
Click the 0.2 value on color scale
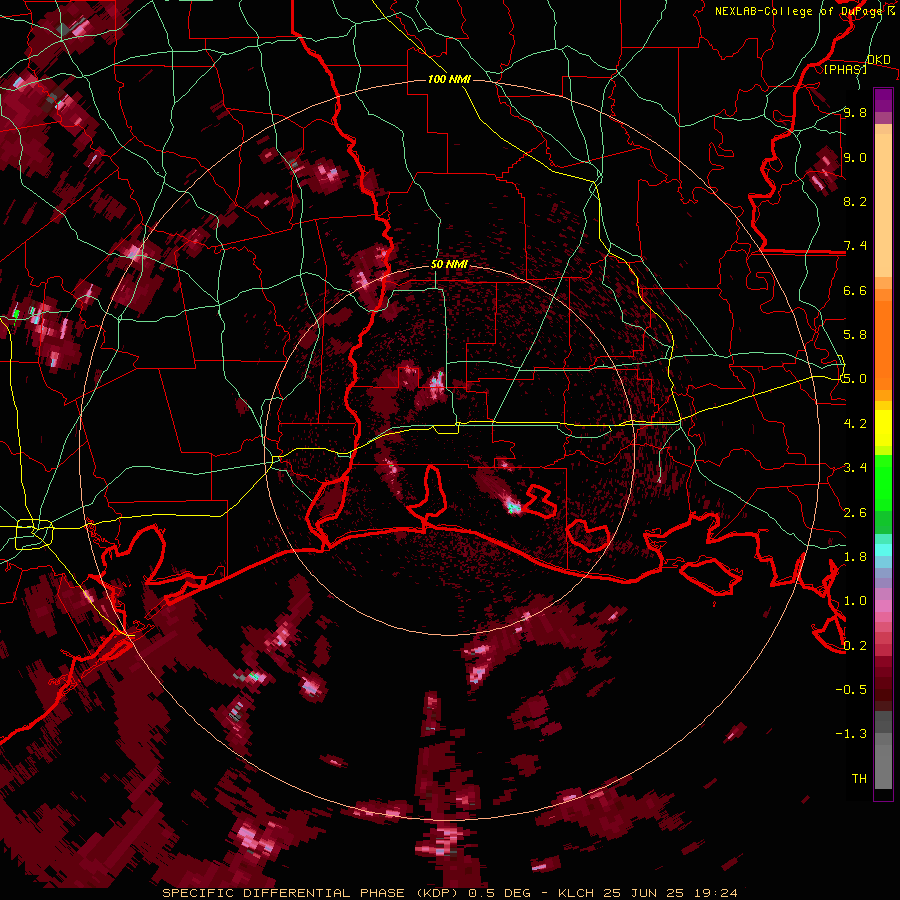pos(855,646)
